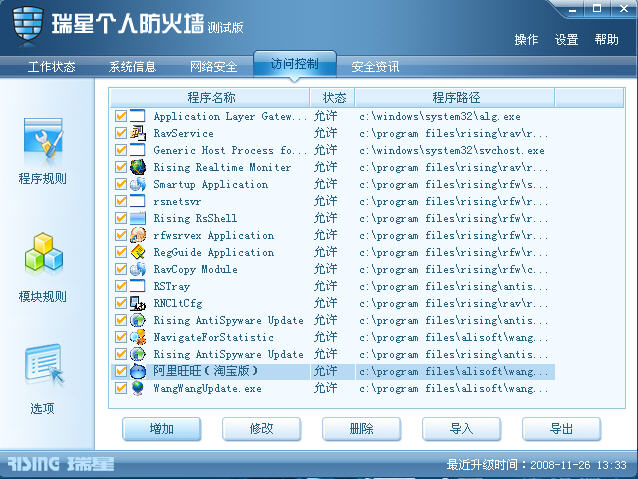Screen dimensions: 638x479
Task: Click the 导出 export button
Action: pyautogui.click(x=562, y=429)
